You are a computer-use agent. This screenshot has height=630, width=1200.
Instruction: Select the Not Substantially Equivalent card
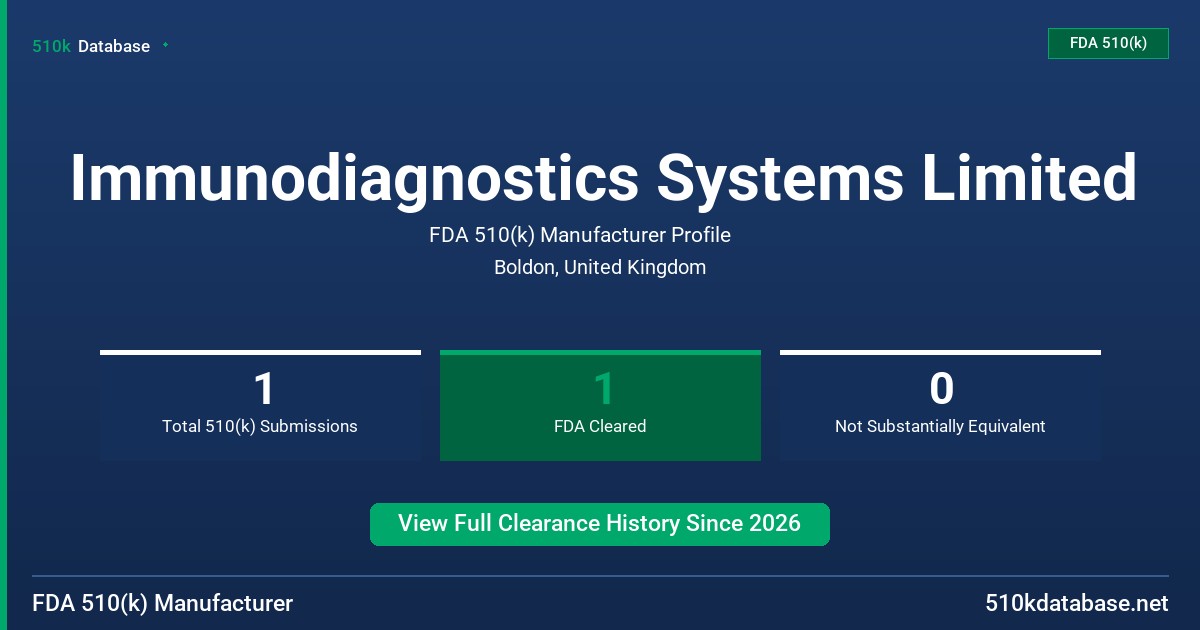tap(940, 405)
